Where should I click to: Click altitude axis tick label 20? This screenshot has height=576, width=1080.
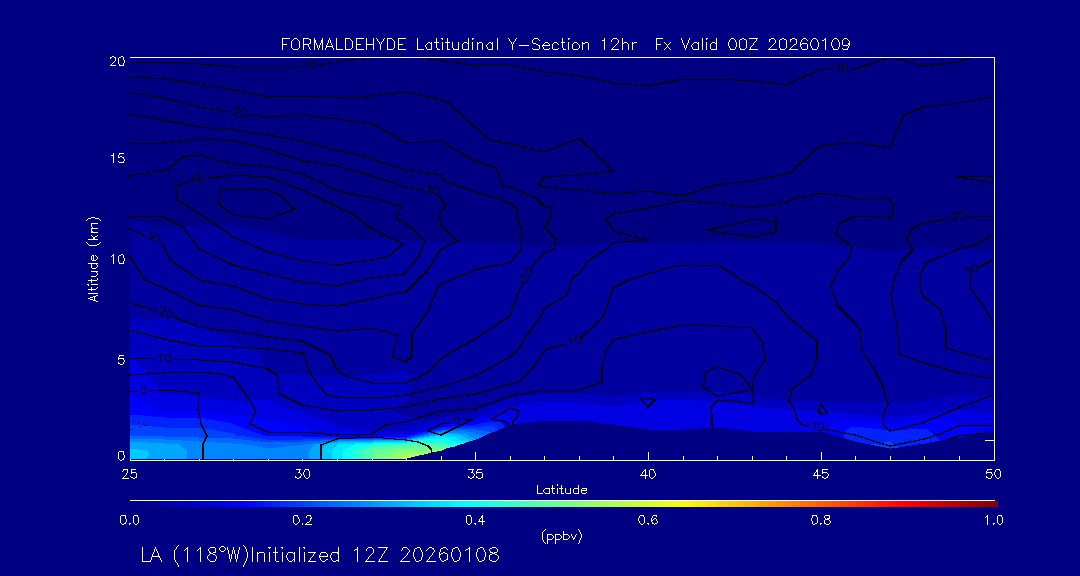point(116,61)
